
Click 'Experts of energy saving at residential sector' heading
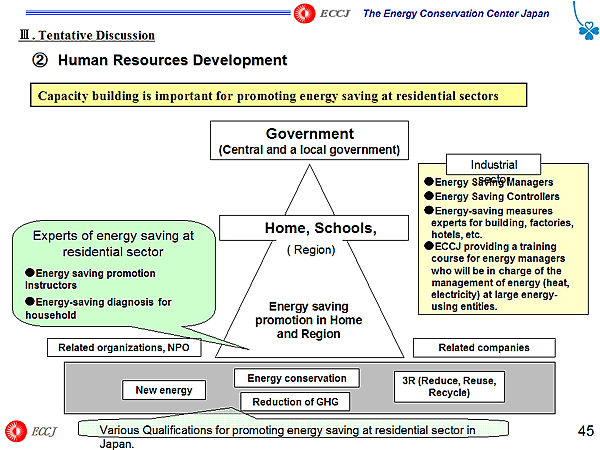pos(113,244)
